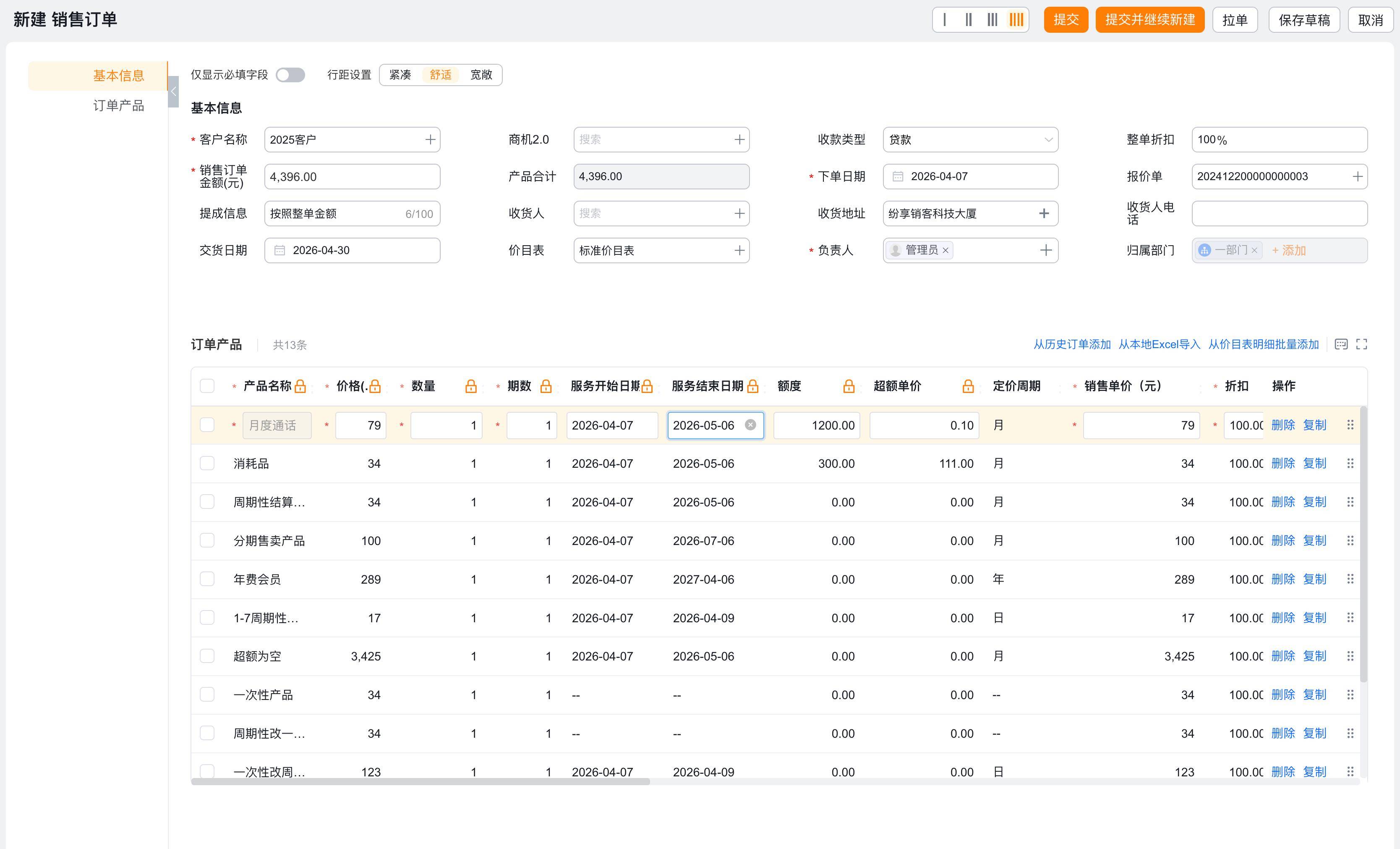Open the 收款类型 dropdown
This screenshot has height=849, width=1400.
coord(970,140)
